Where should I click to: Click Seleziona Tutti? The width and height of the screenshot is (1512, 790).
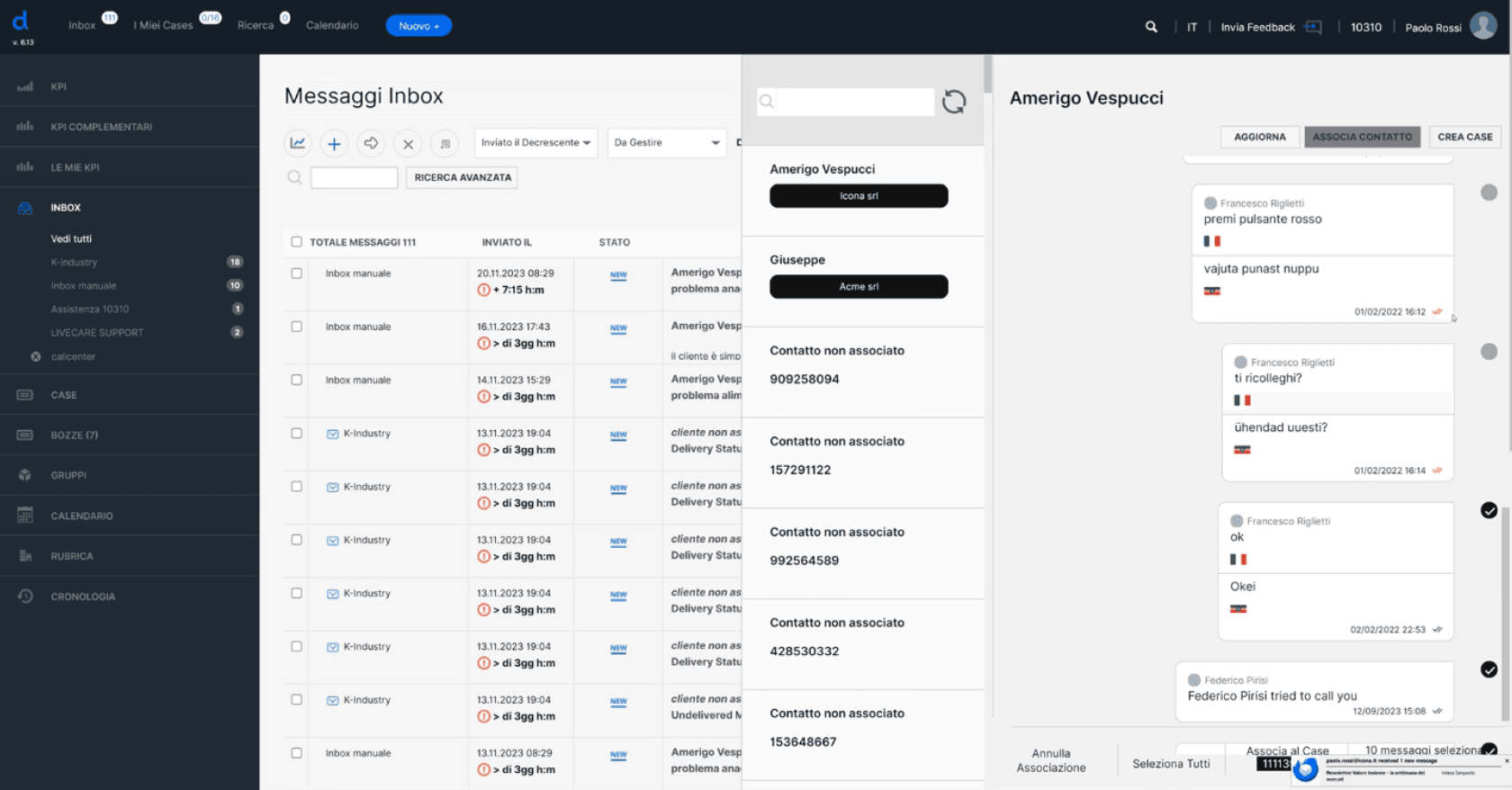1171,764
